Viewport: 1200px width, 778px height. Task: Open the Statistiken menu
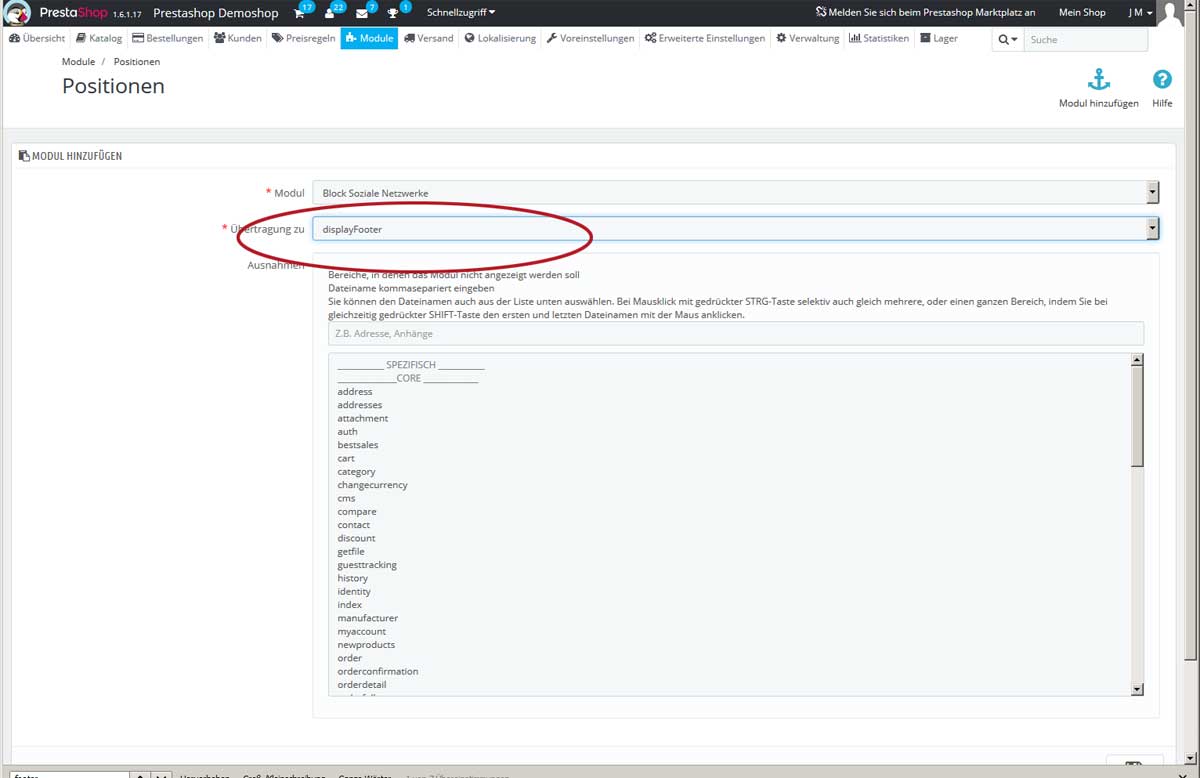pyautogui.click(x=879, y=38)
